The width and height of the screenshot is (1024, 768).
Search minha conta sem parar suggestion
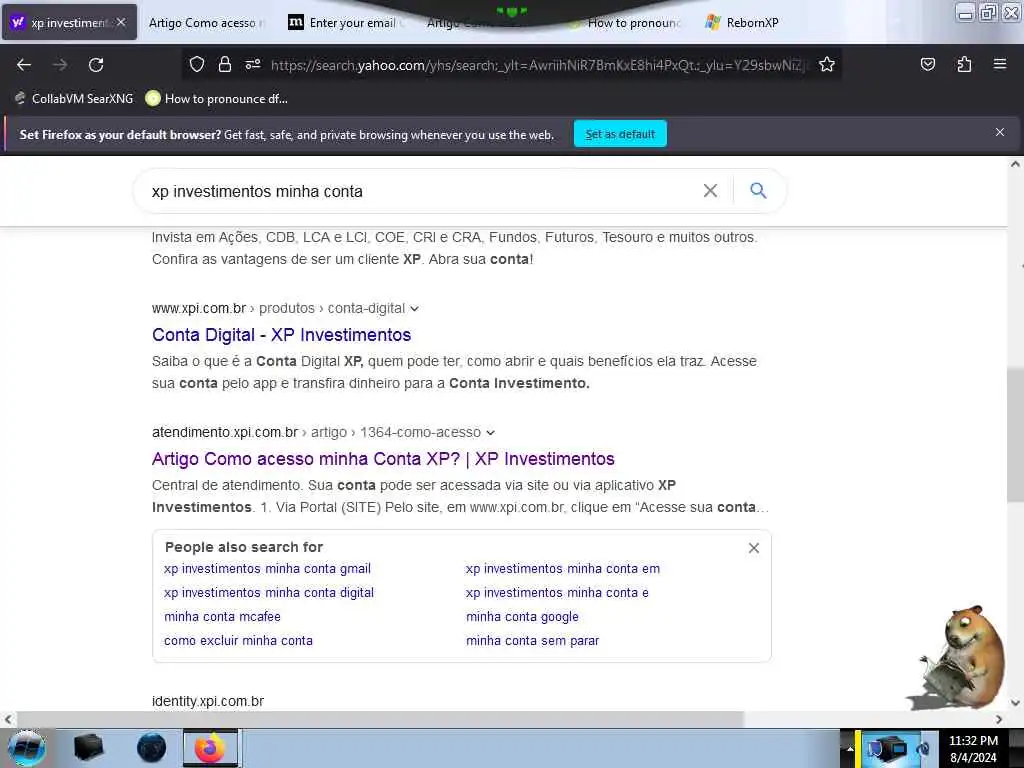532,641
